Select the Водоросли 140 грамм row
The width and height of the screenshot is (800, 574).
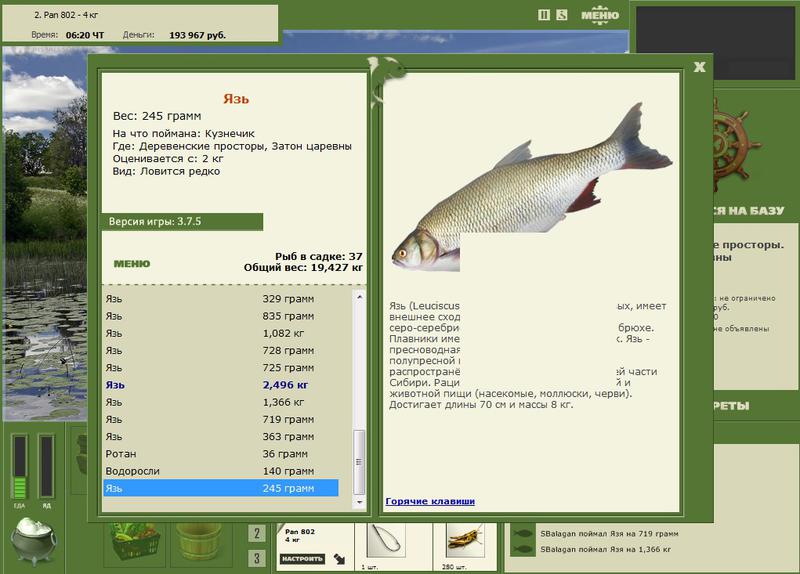pyautogui.click(x=221, y=471)
